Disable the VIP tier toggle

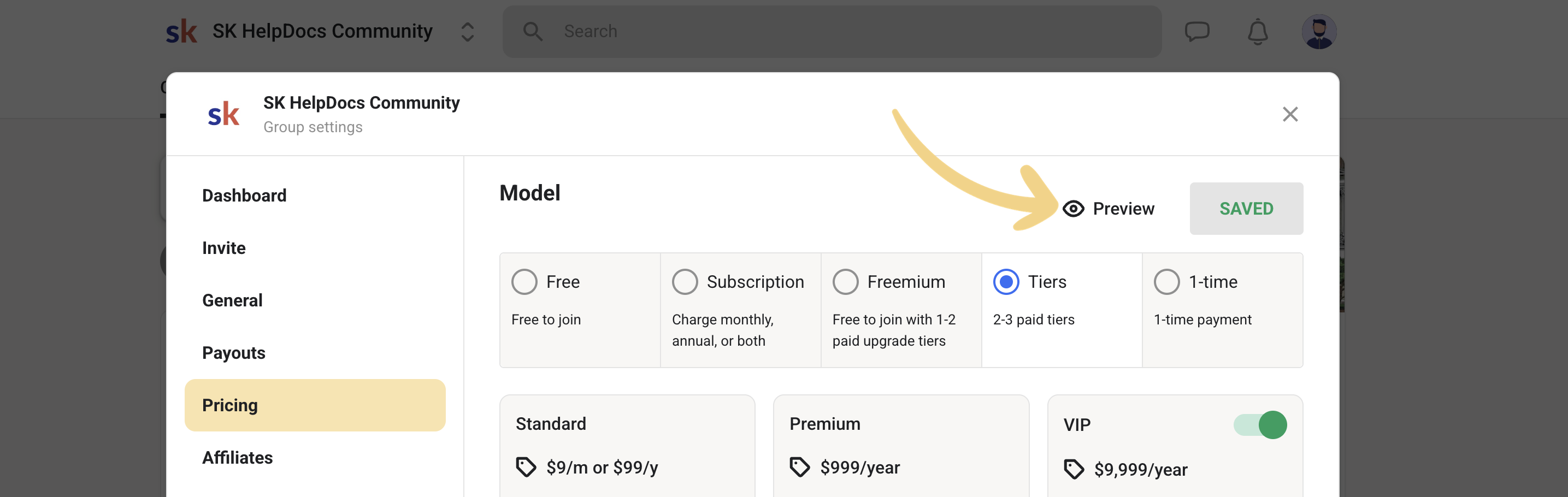pos(1260,424)
